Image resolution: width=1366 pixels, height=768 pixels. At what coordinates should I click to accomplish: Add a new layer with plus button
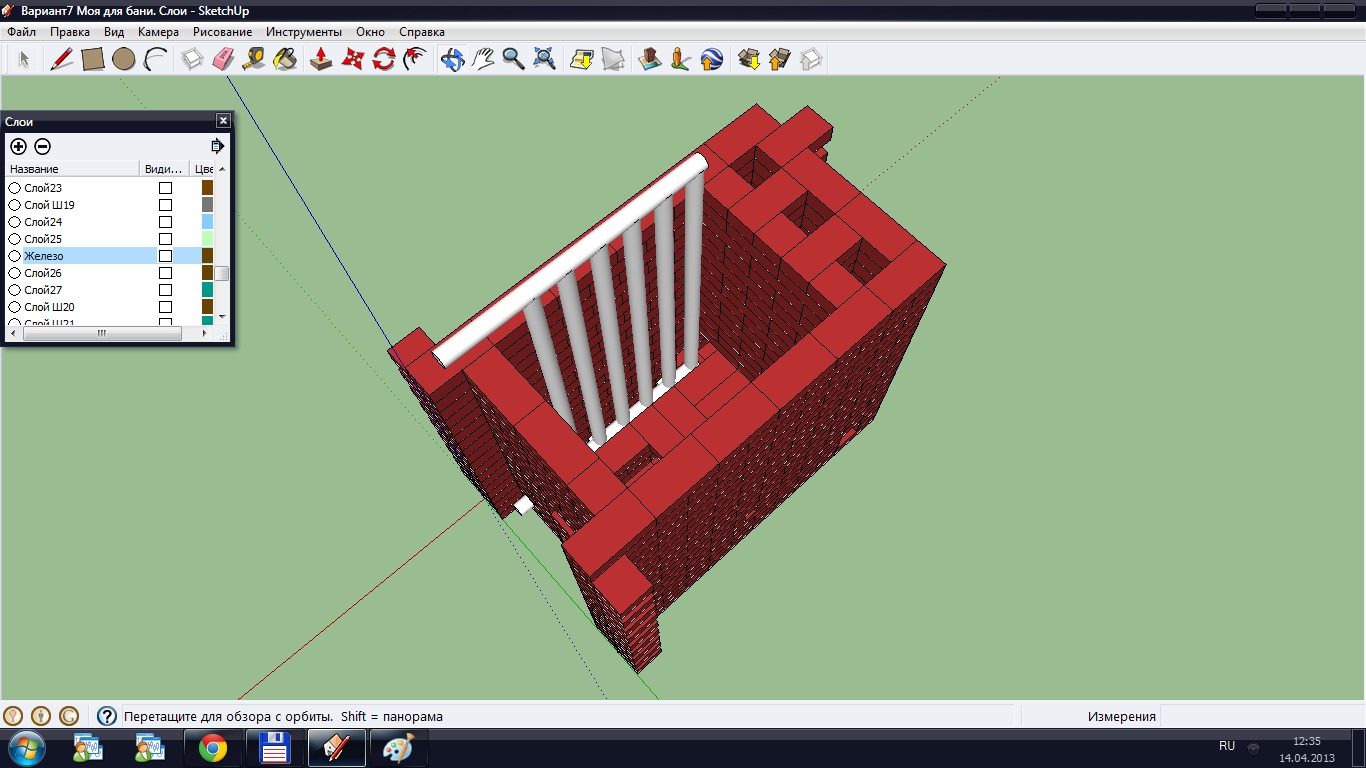coord(18,146)
